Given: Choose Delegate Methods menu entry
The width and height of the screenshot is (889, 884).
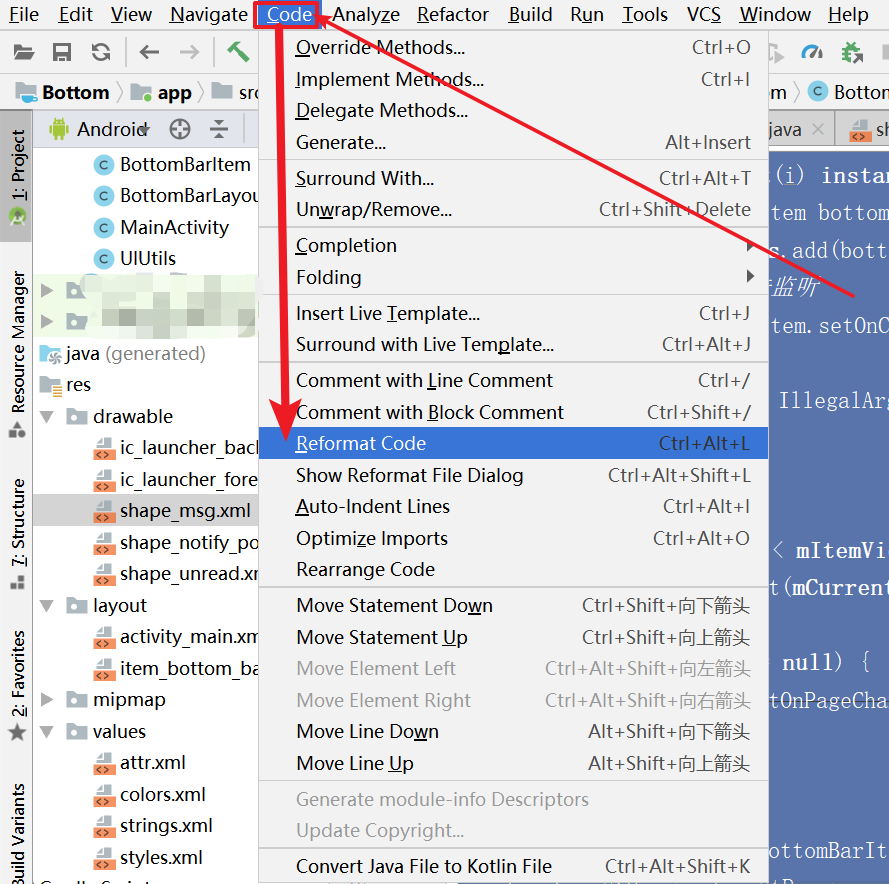Looking at the screenshot, I should pyautogui.click(x=514, y=111).
